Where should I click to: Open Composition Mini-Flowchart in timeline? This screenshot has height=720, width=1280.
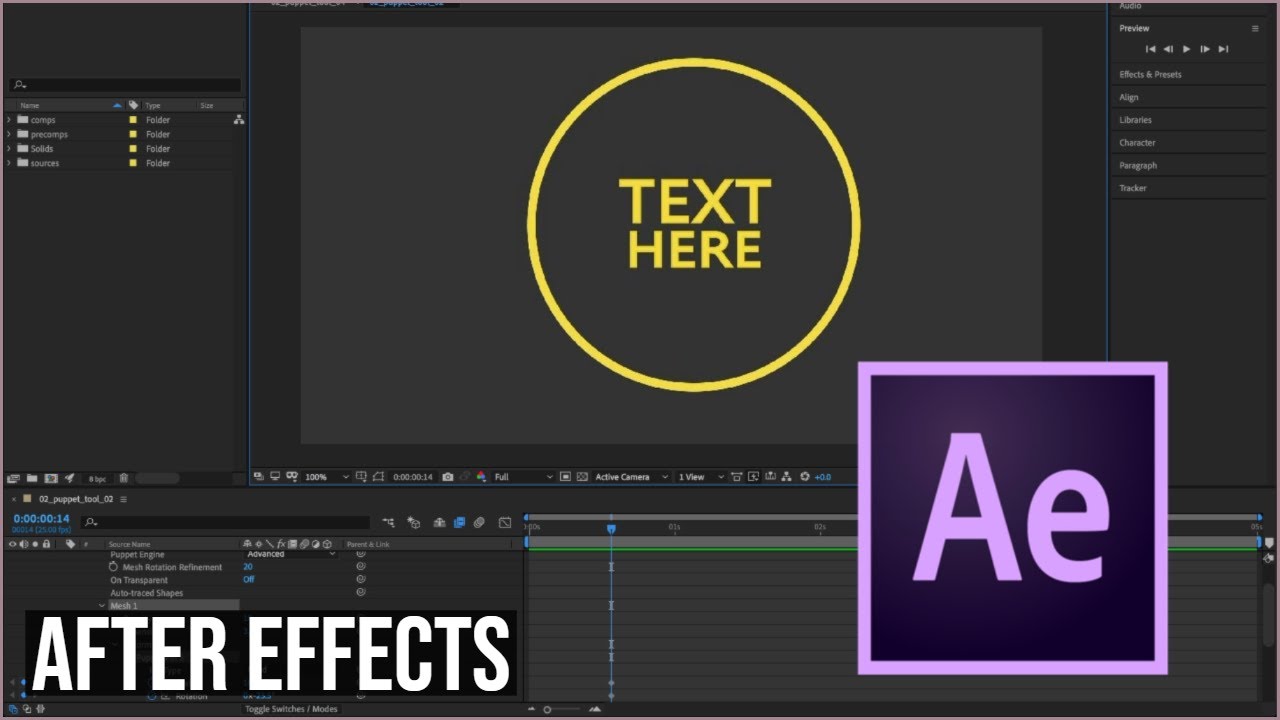click(x=388, y=522)
